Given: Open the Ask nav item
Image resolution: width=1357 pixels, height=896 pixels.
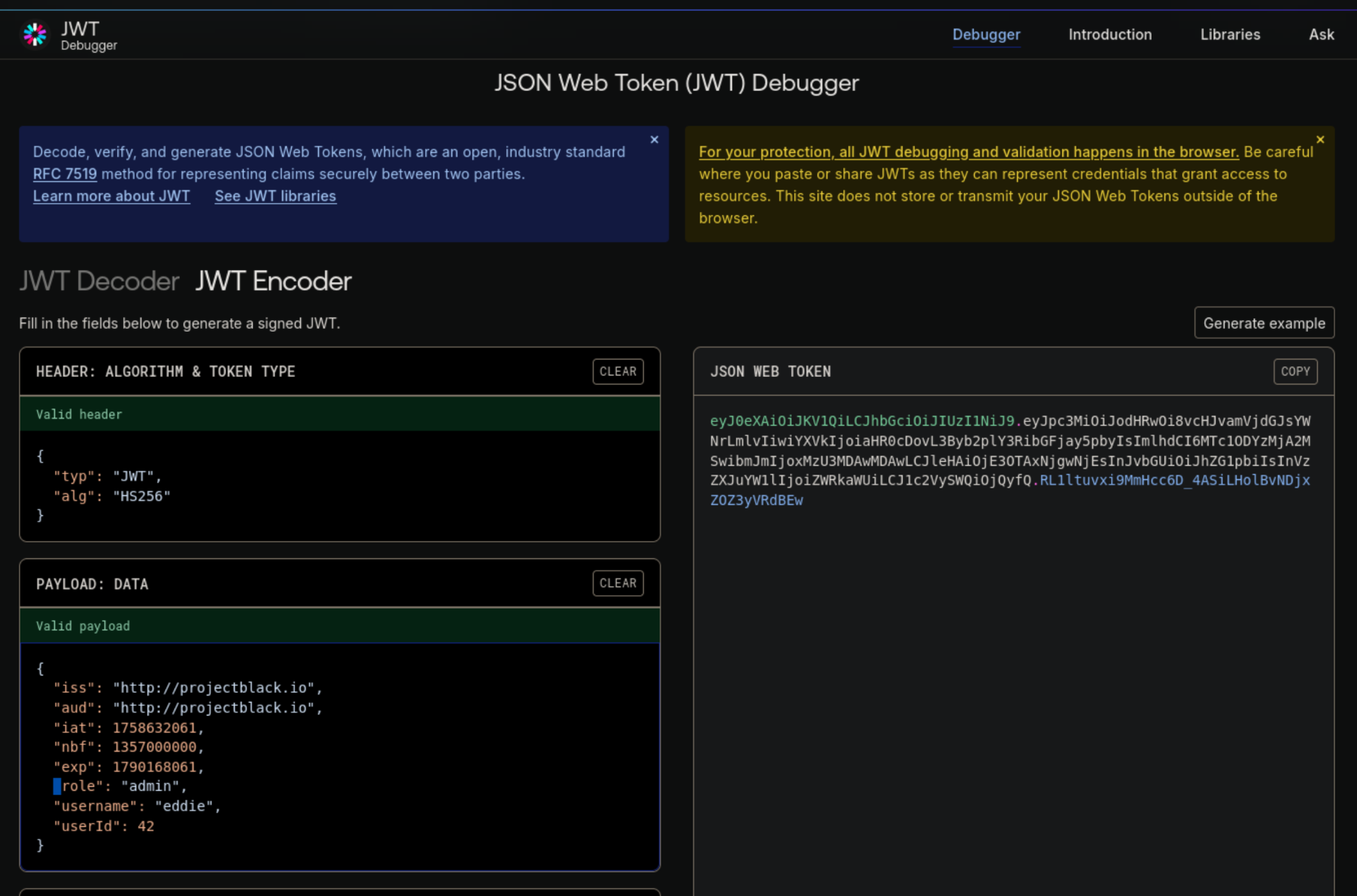Looking at the screenshot, I should [x=1321, y=35].
